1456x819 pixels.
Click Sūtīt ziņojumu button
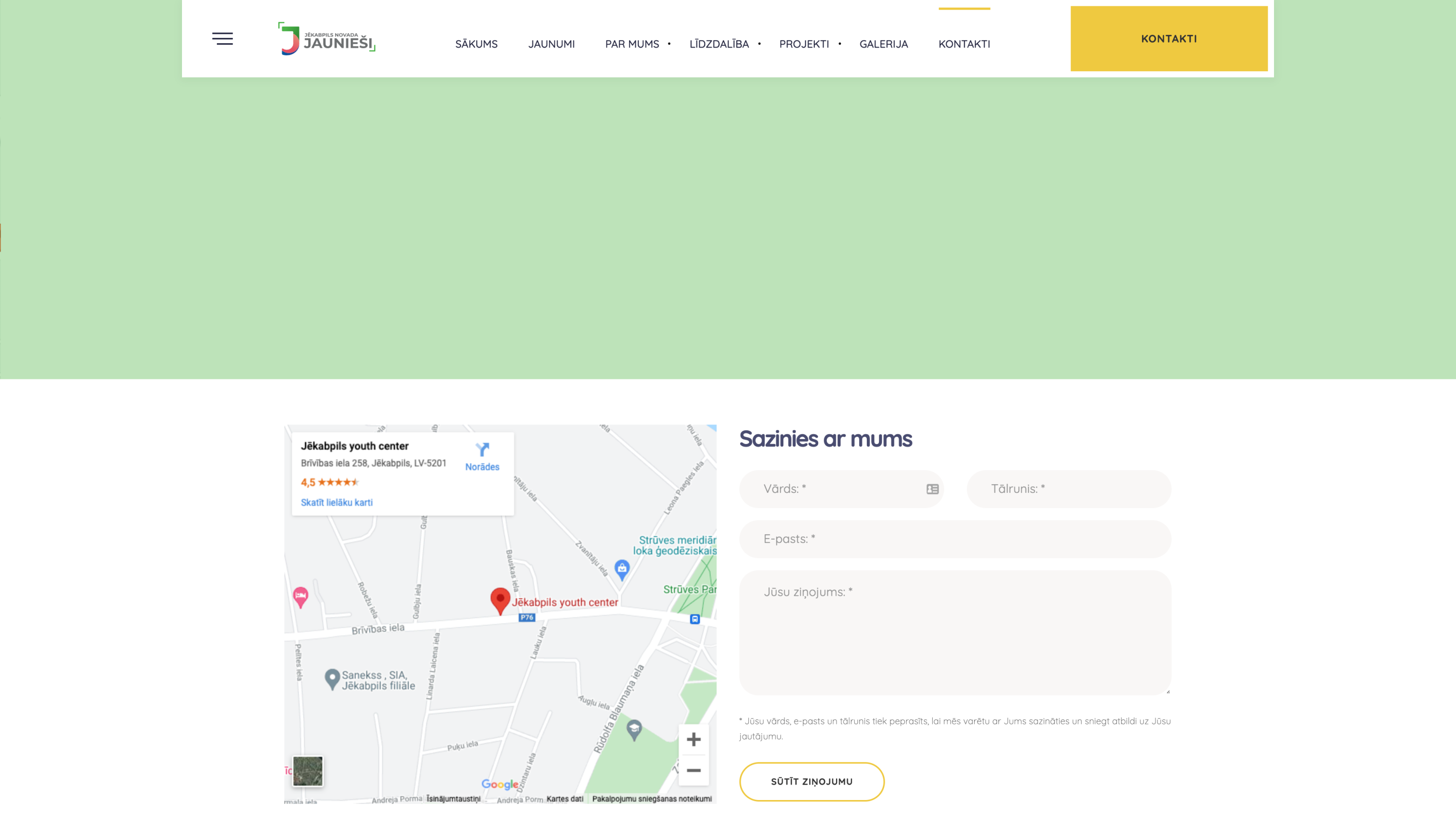click(811, 781)
